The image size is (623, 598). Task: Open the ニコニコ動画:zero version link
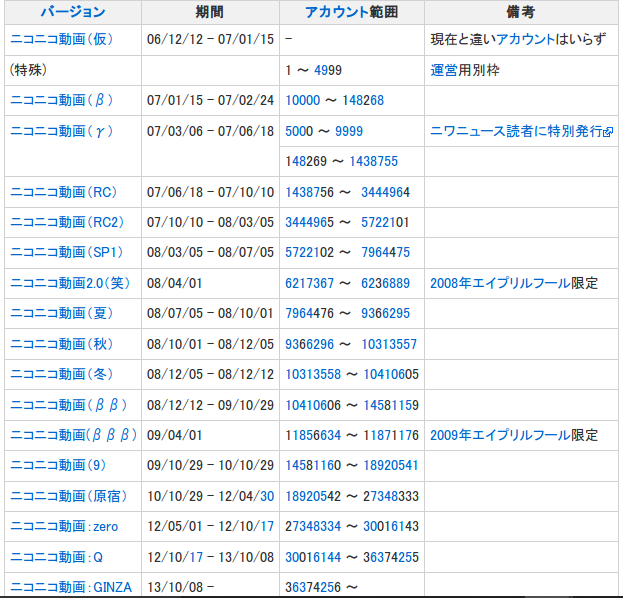pyautogui.click(x=64, y=526)
